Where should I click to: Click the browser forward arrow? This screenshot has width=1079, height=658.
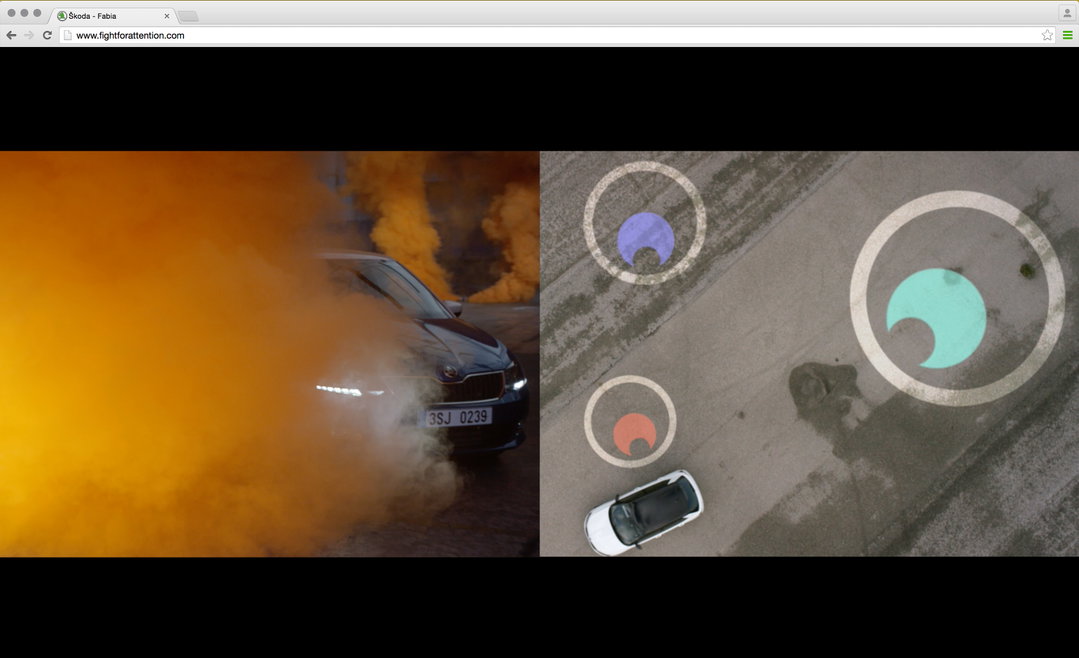[x=29, y=35]
